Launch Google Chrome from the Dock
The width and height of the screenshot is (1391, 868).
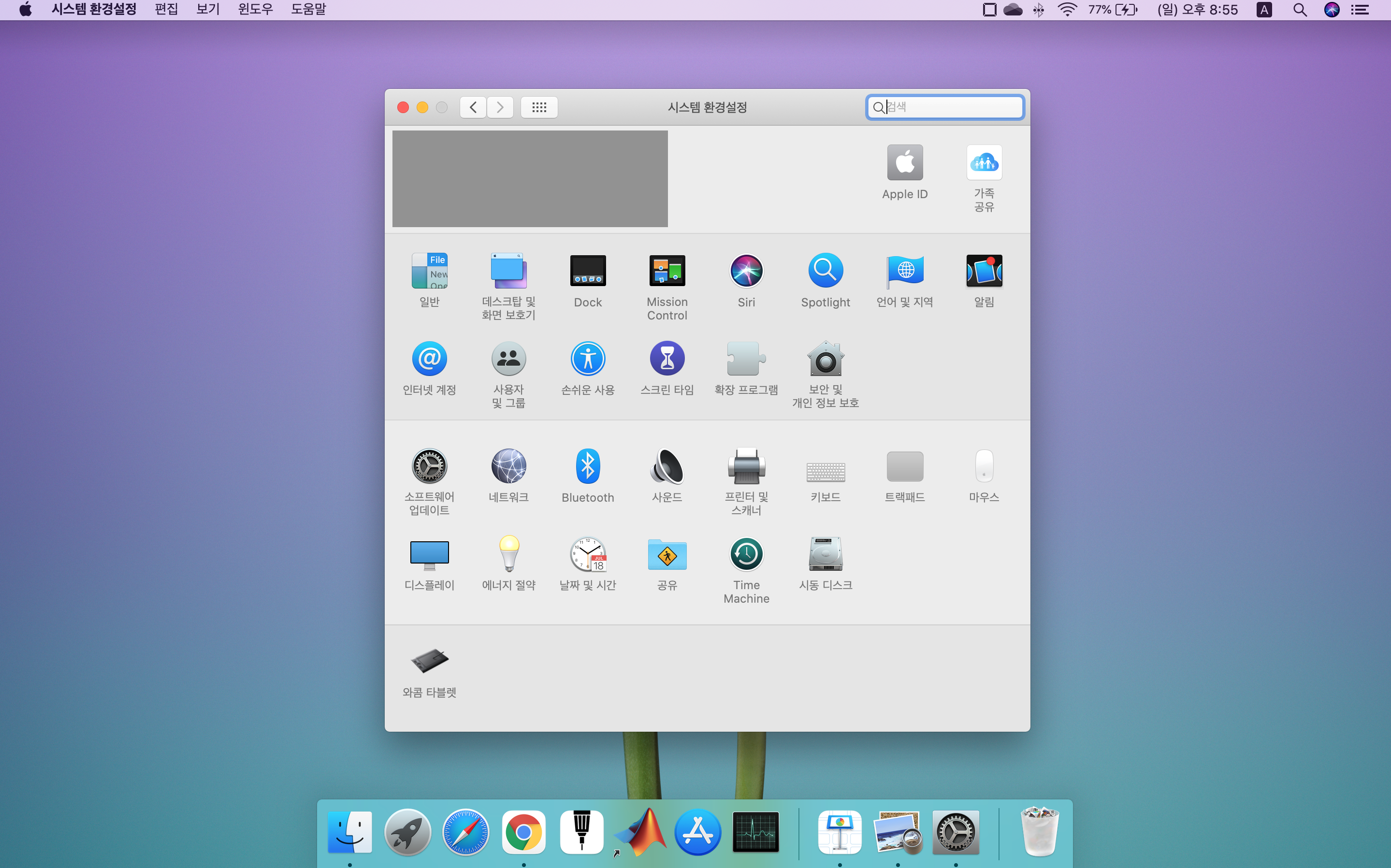click(x=523, y=832)
